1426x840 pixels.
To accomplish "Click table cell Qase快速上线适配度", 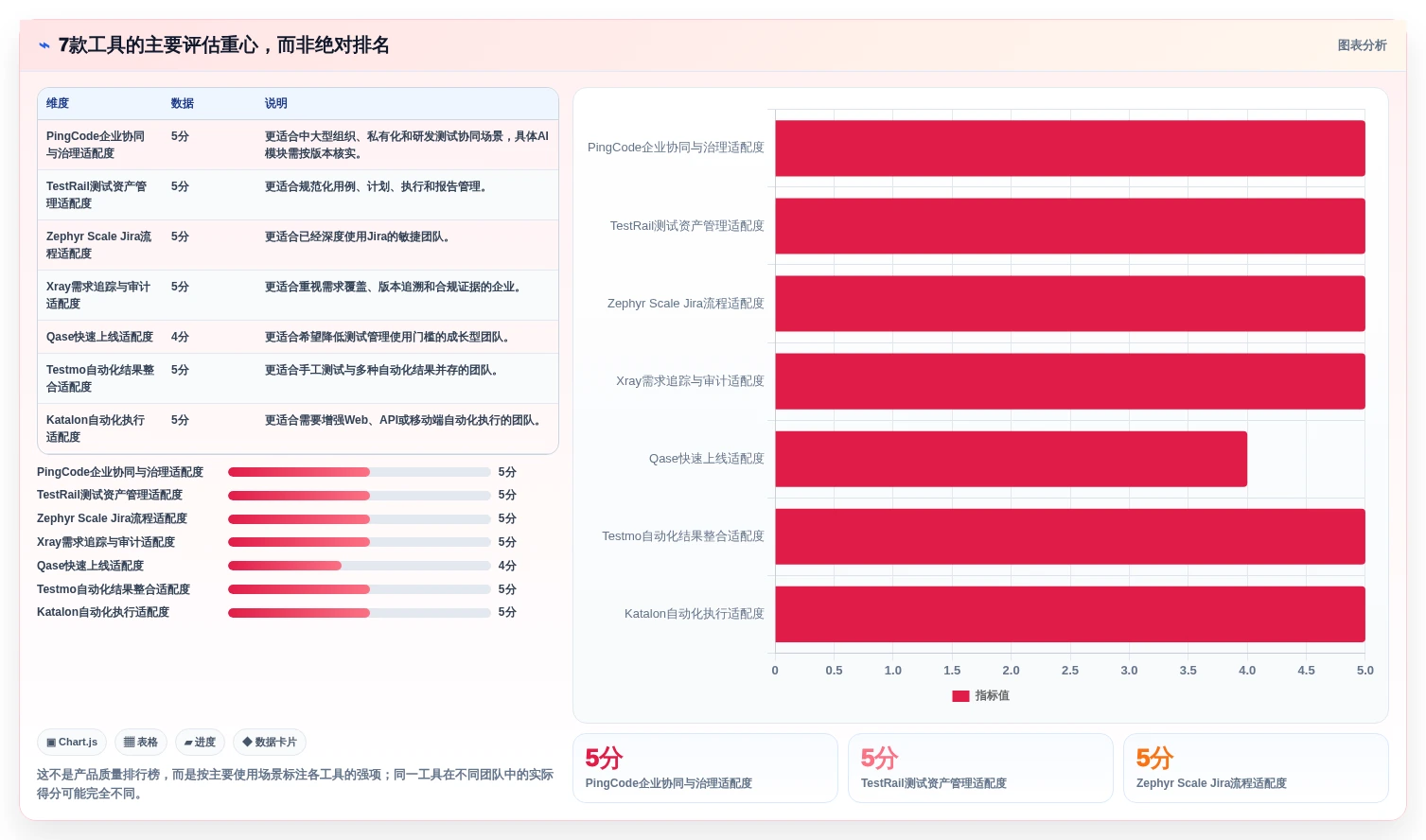I will pos(99,337).
